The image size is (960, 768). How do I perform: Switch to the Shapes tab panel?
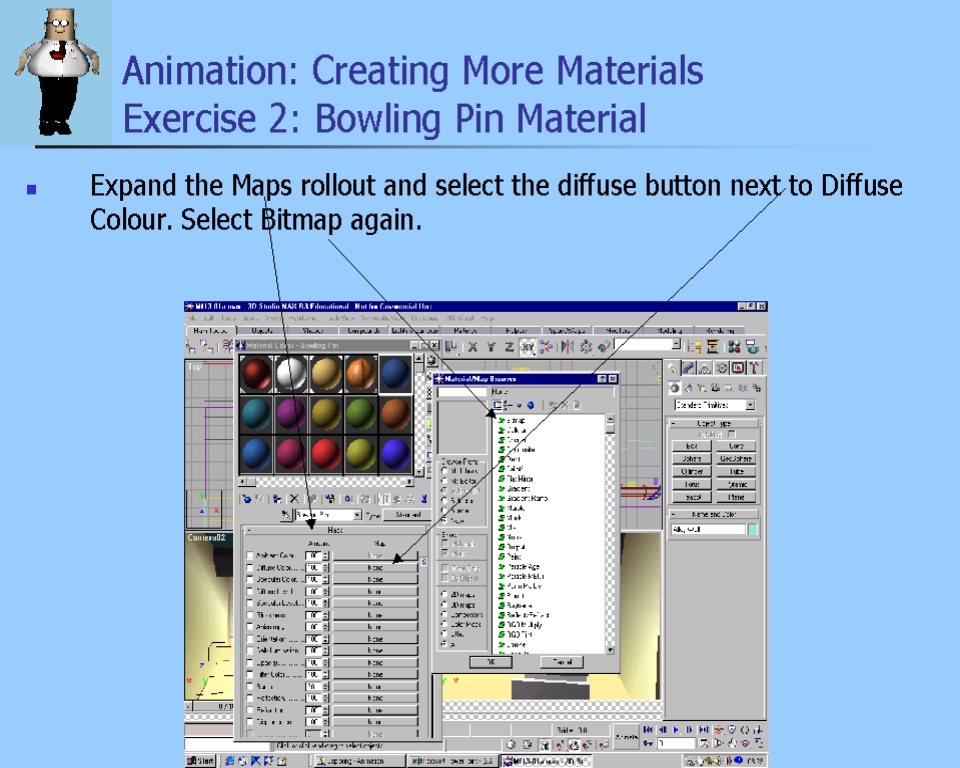(313, 331)
